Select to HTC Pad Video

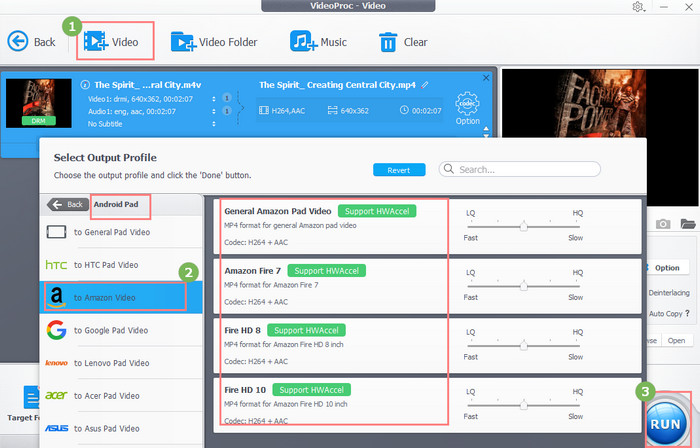click(121, 265)
